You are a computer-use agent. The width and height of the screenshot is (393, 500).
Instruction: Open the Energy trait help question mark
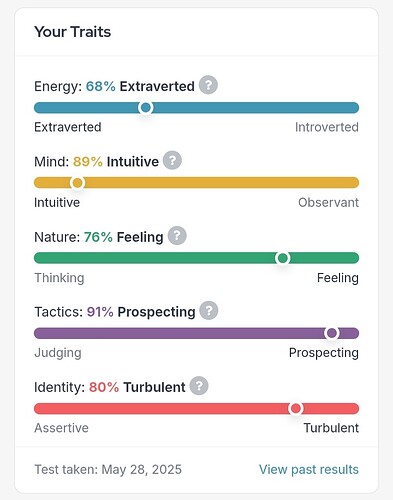click(x=208, y=85)
